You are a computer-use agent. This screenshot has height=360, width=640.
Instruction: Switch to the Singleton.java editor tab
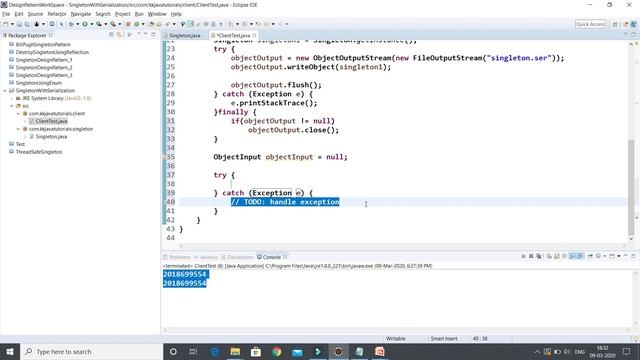pyautogui.click(x=184, y=36)
